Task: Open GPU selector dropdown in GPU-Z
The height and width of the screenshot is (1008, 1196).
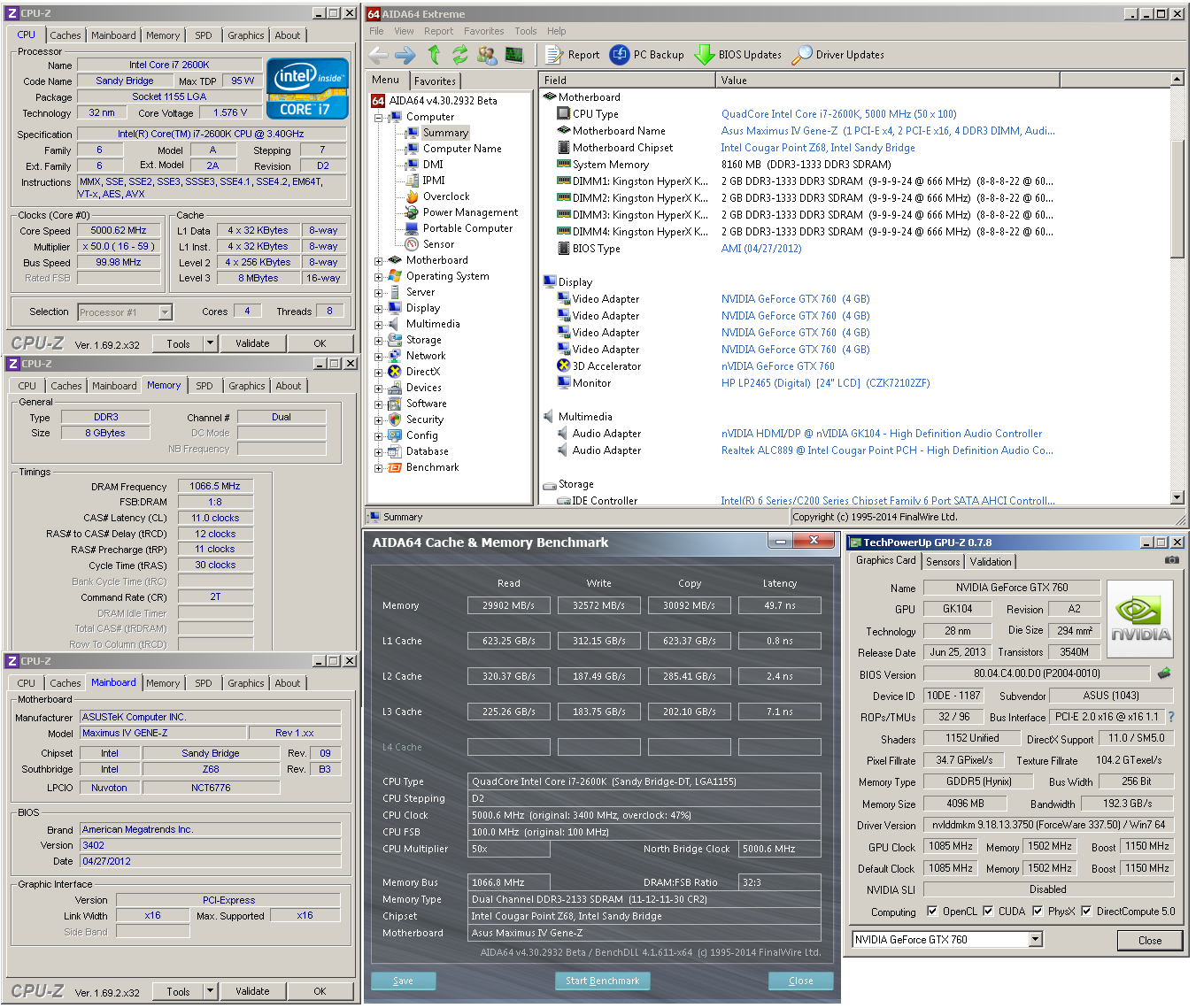Action: (1036, 940)
